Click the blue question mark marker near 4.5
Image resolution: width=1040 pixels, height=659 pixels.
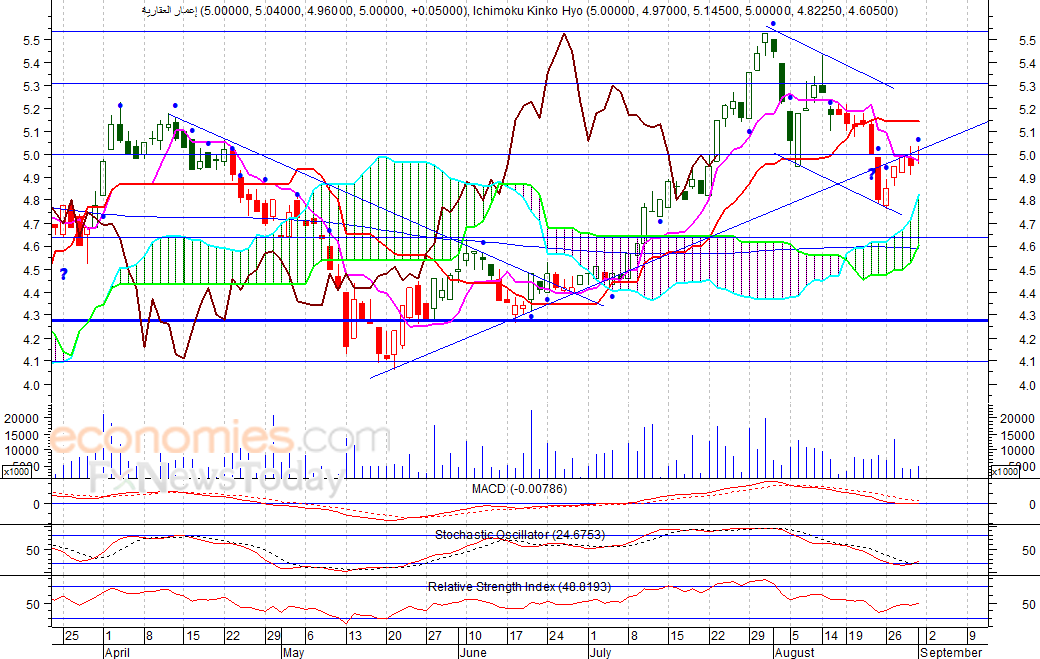[x=64, y=274]
